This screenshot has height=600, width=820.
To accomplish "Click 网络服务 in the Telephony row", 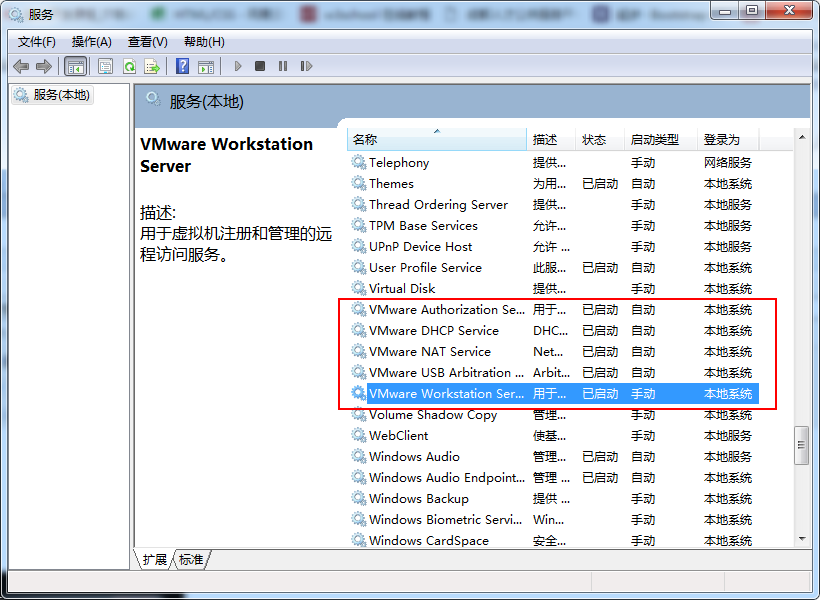I will 727,163.
